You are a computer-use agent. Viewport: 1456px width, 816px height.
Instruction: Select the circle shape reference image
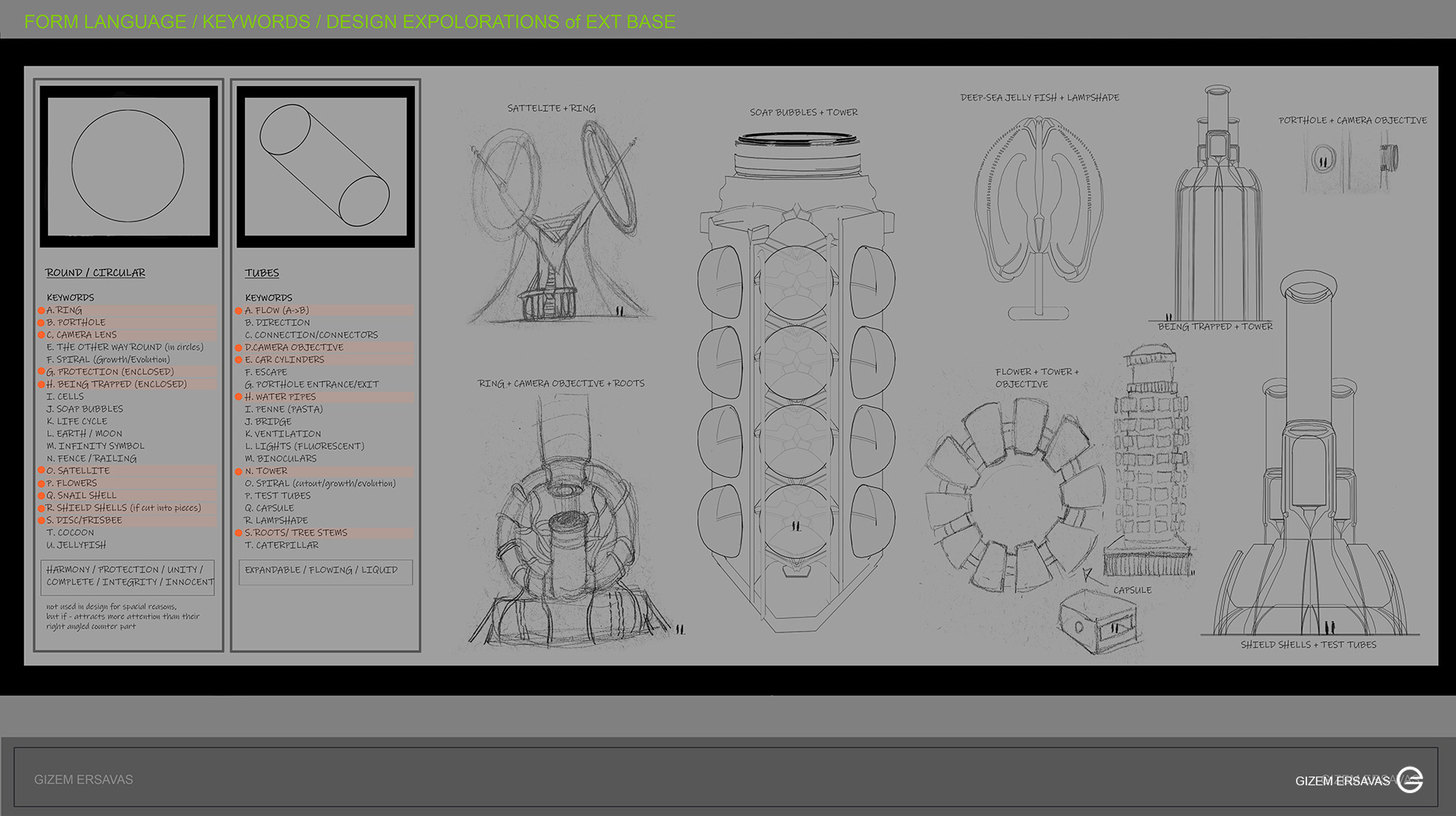(128, 166)
